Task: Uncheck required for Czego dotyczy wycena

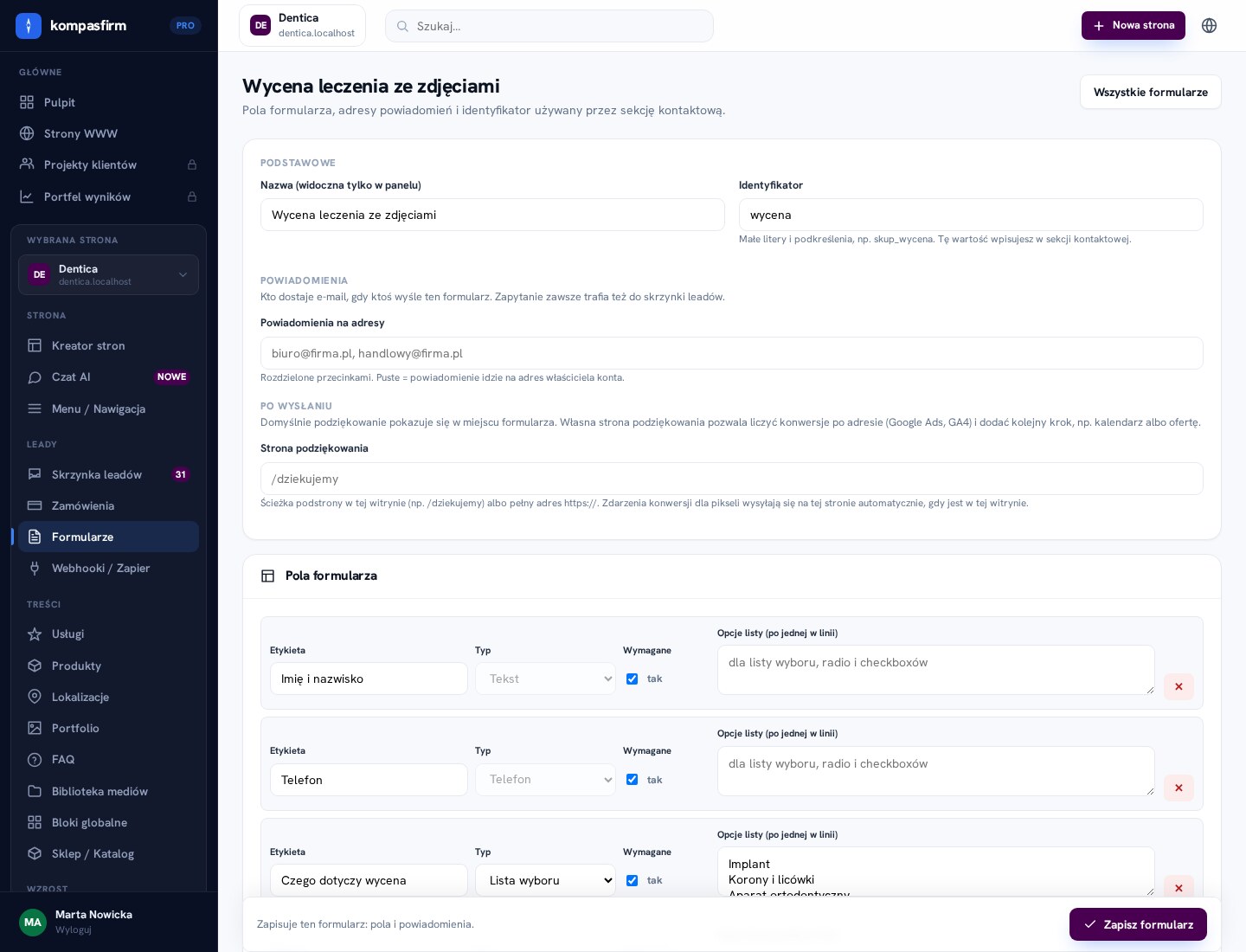Action: click(632, 880)
